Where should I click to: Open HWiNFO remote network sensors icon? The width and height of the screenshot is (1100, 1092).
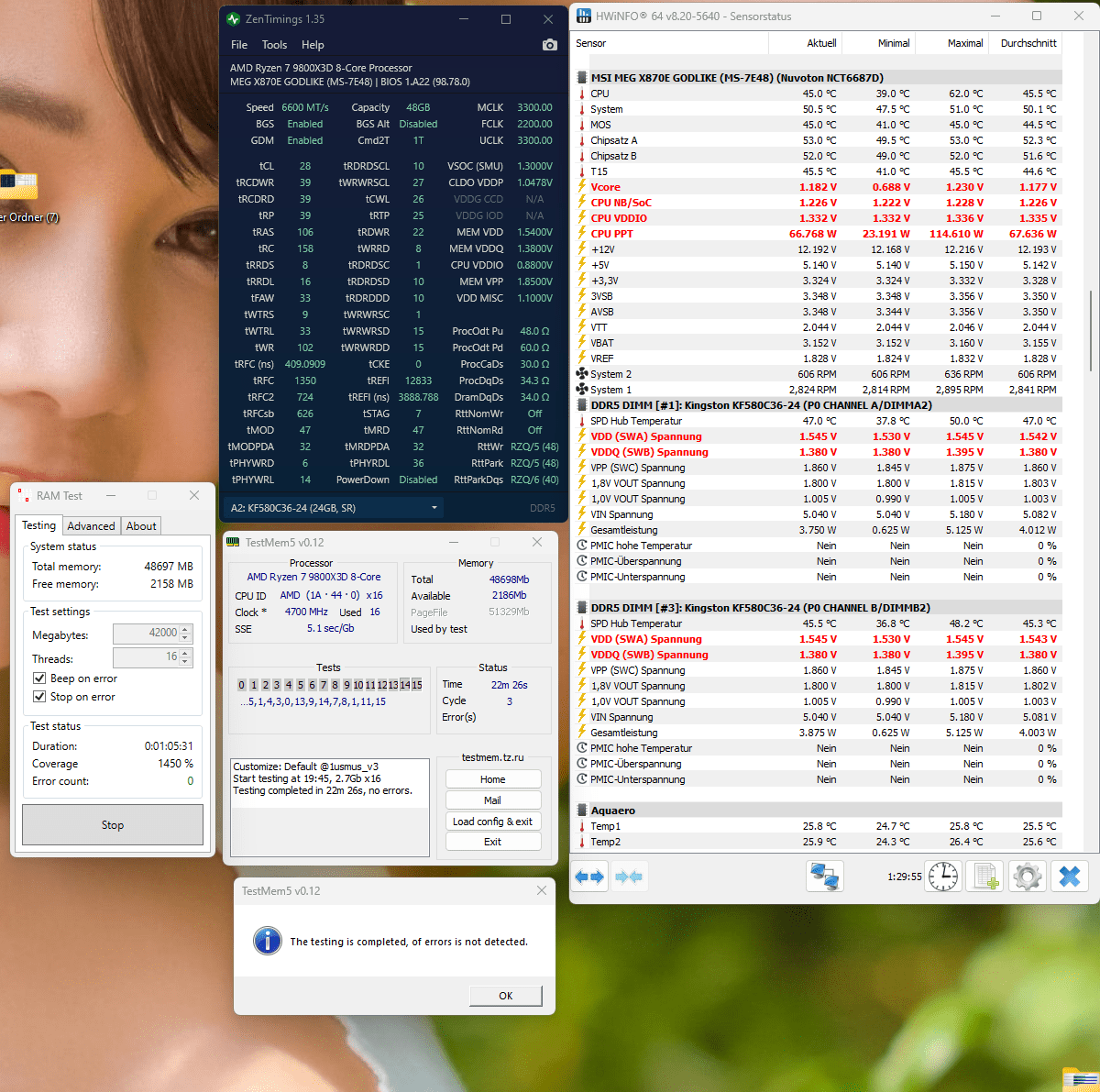click(x=825, y=877)
